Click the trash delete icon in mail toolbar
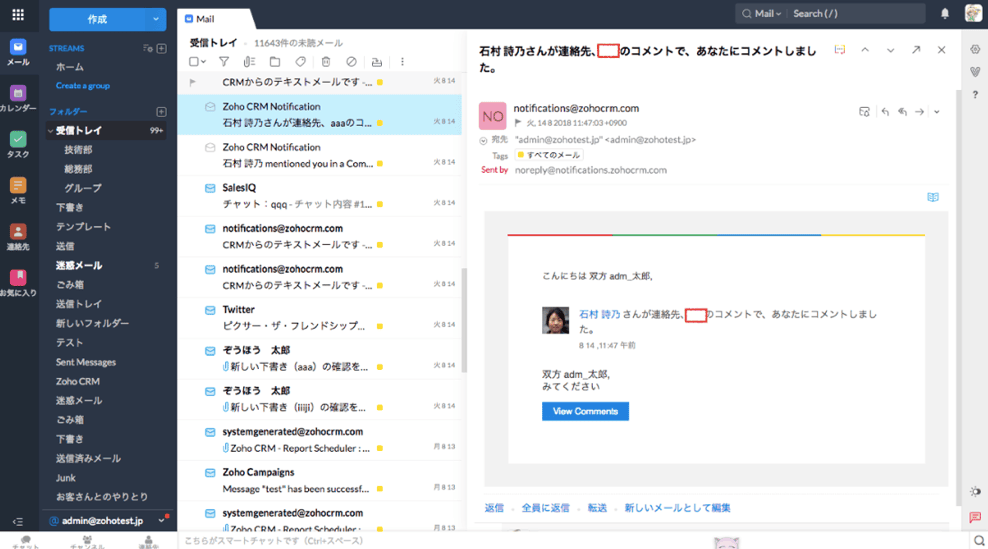988x549 pixels. [326, 62]
